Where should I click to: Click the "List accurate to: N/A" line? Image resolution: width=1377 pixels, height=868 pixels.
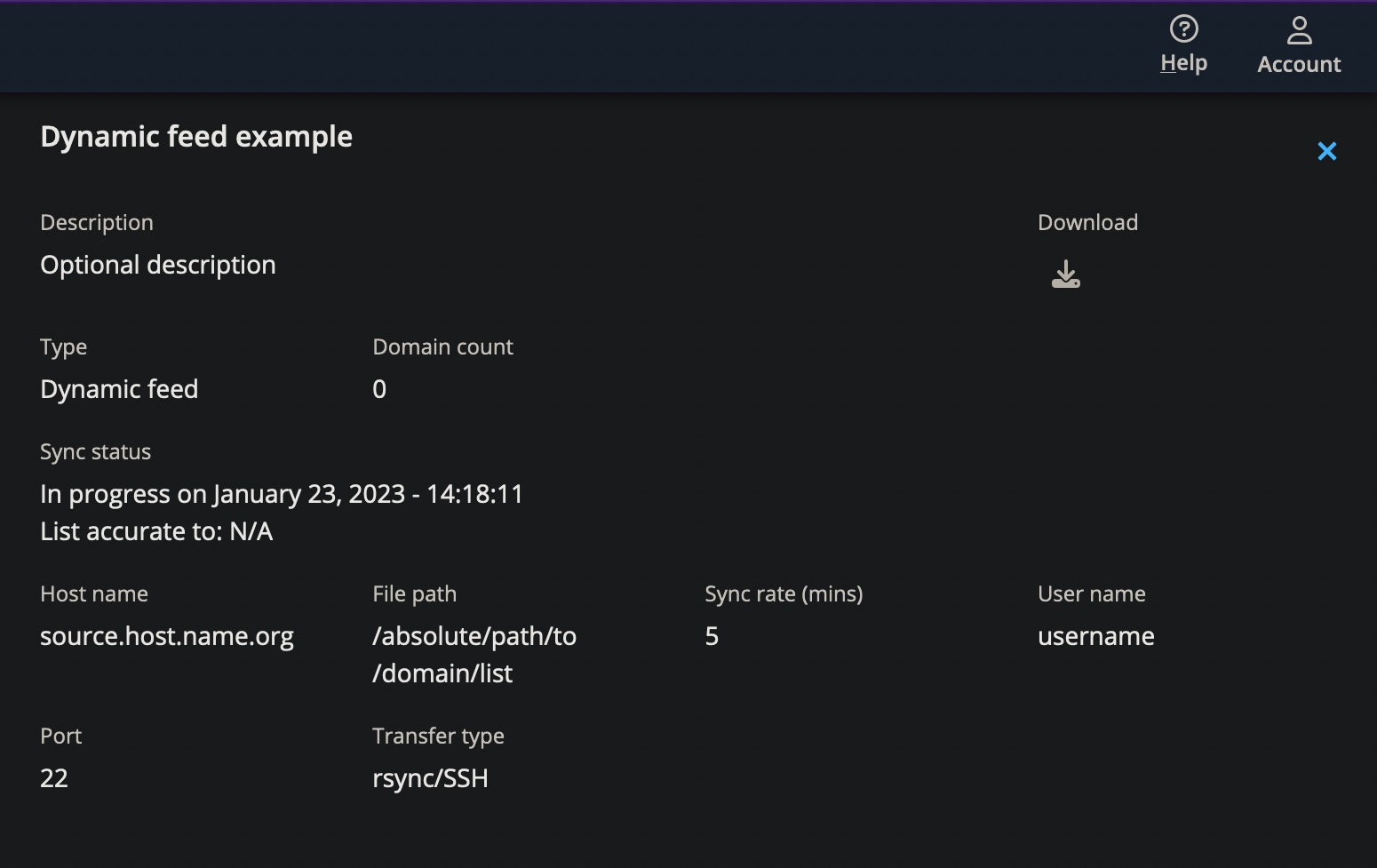(x=156, y=531)
